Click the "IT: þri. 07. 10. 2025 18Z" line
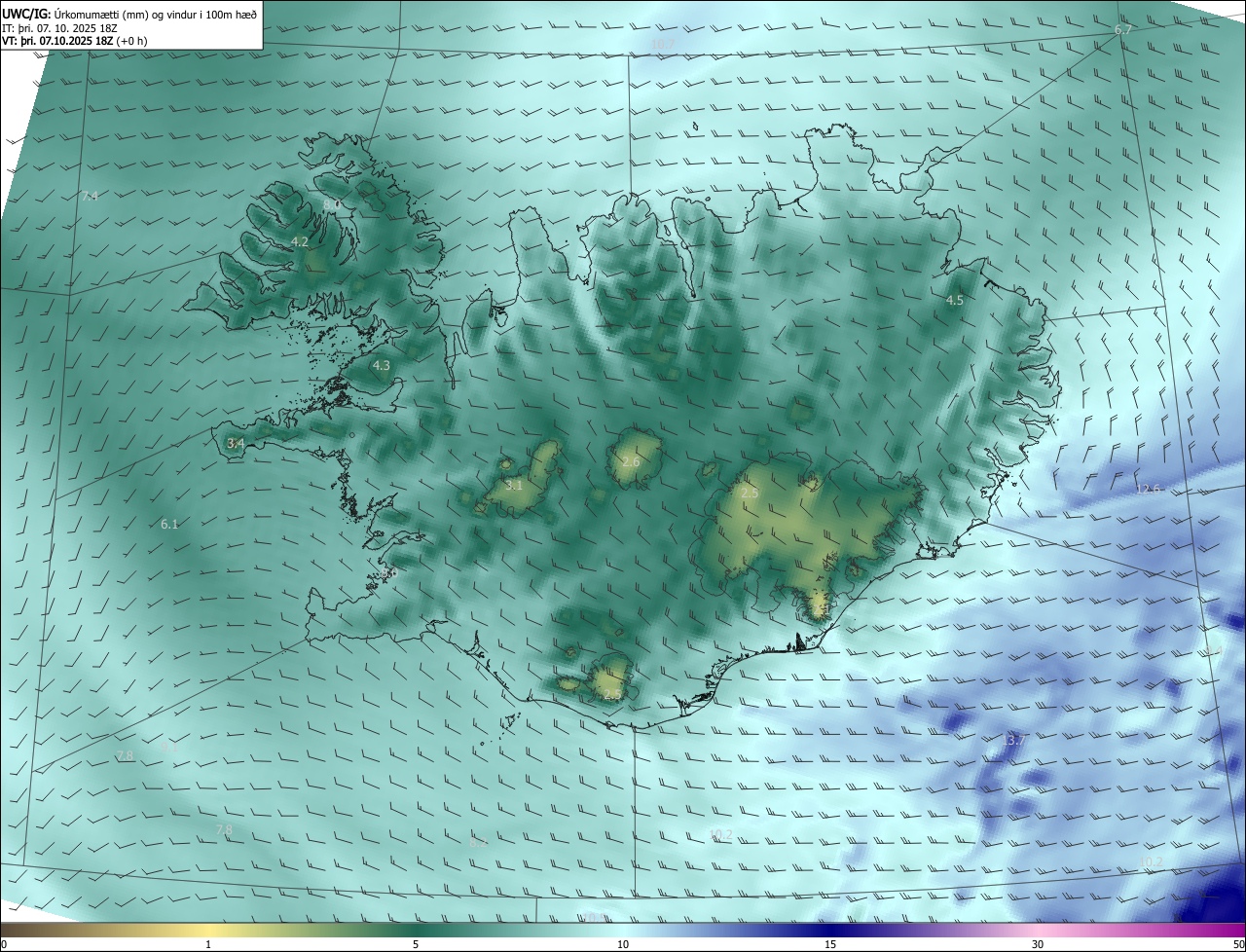Viewport: 1246px width, 952px height. 58,28
